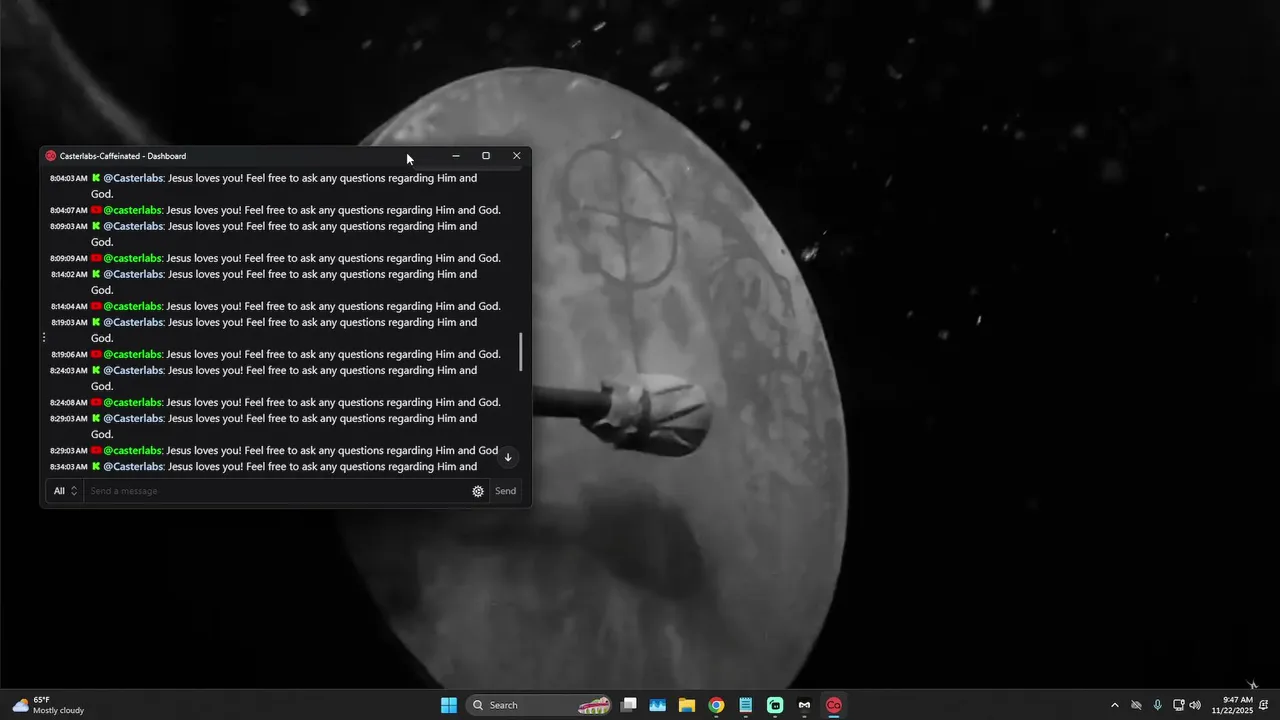The image size is (1280, 720).
Task: Open the All platform selector dropdown
Action: [x=65, y=491]
